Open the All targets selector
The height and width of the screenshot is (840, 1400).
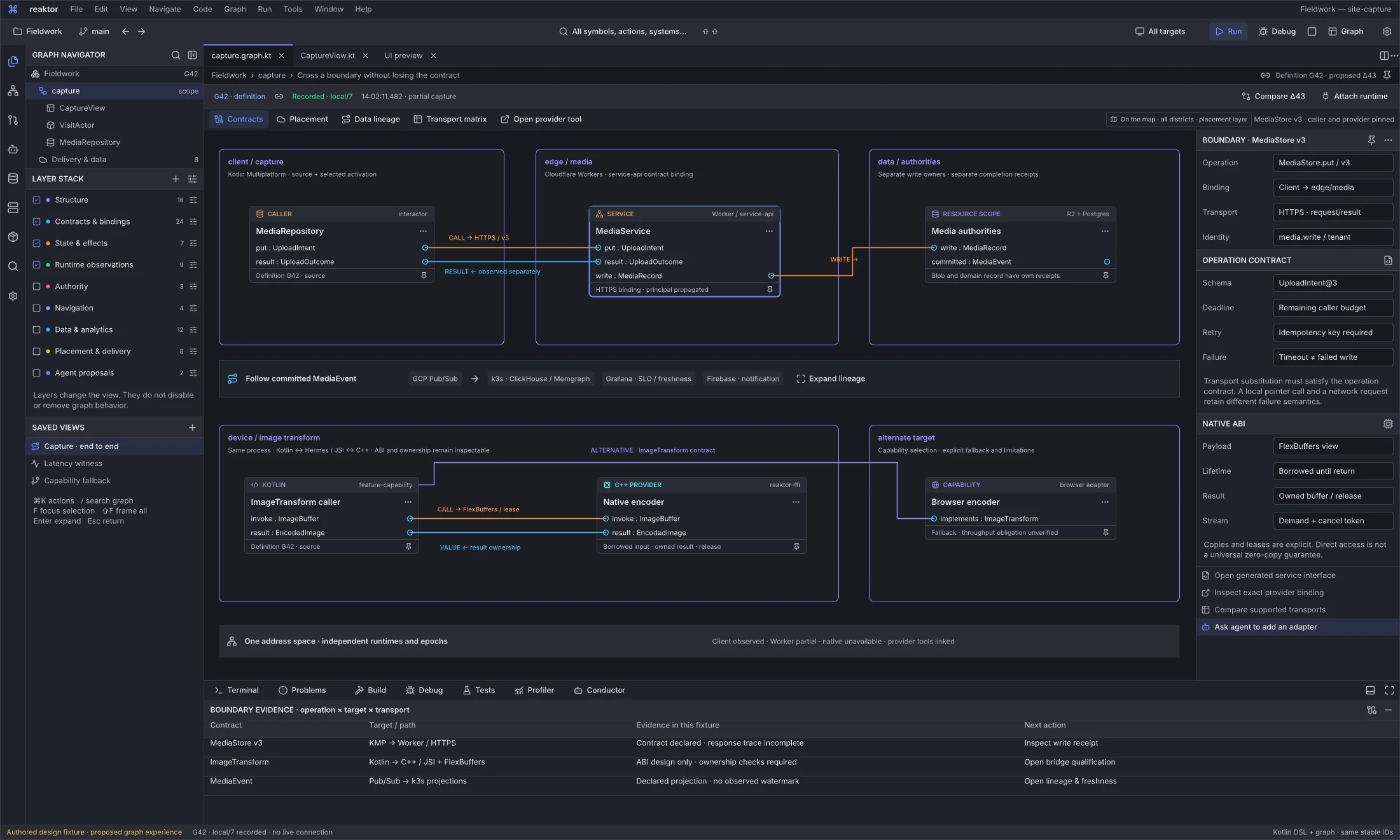click(1160, 32)
